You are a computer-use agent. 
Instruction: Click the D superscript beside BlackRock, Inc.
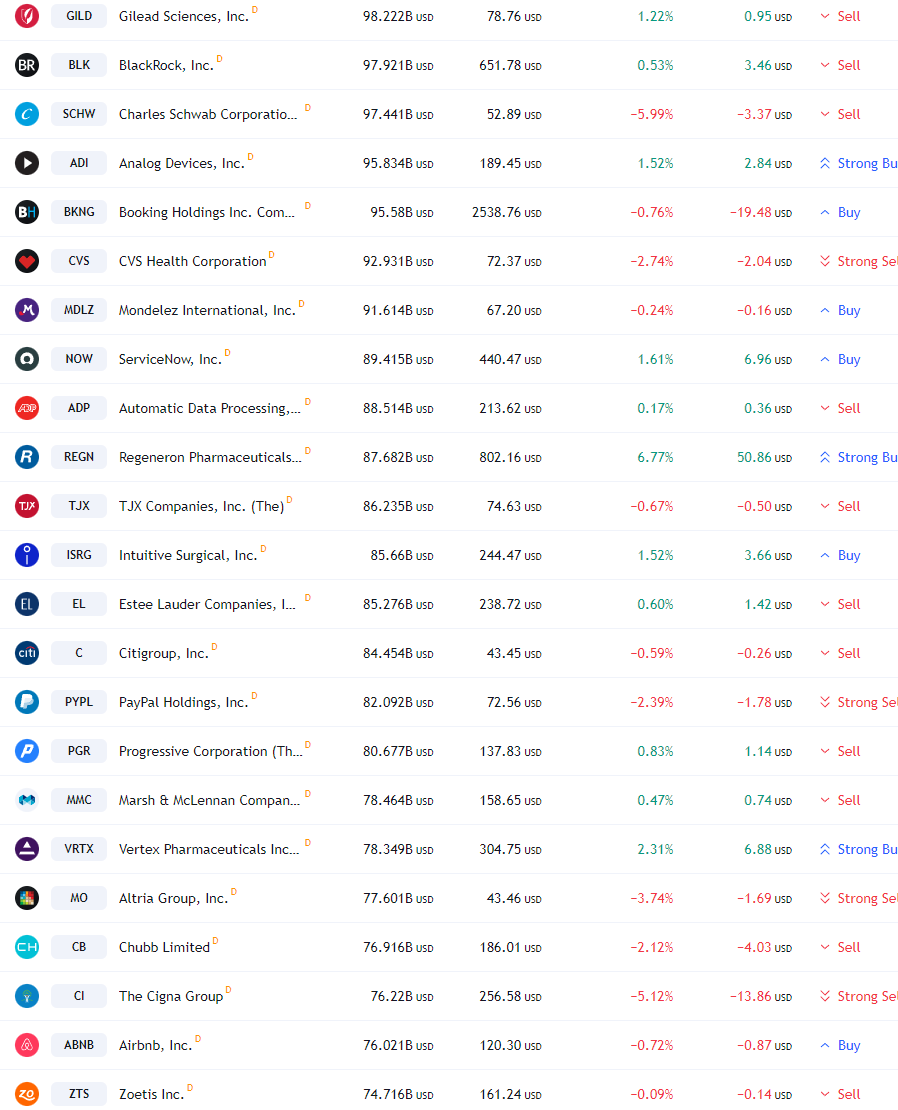(x=219, y=59)
